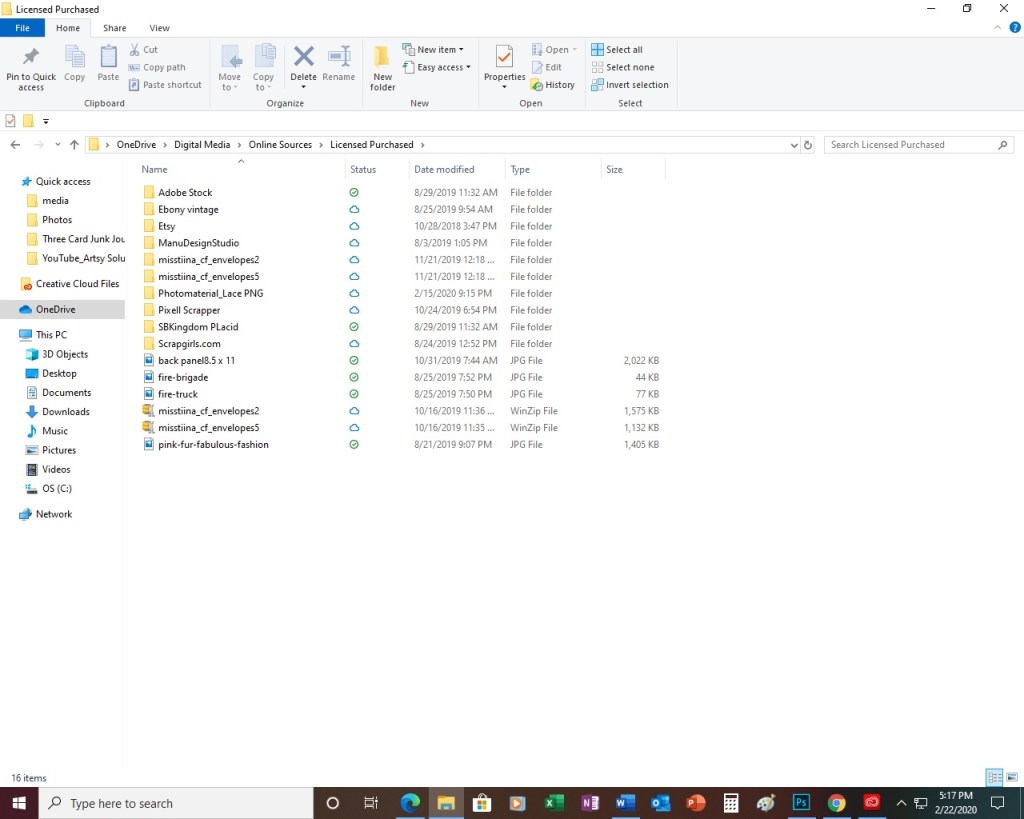This screenshot has height=819, width=1024.
Task: Open the File menu tab
Action: click(x=22, y=28)
